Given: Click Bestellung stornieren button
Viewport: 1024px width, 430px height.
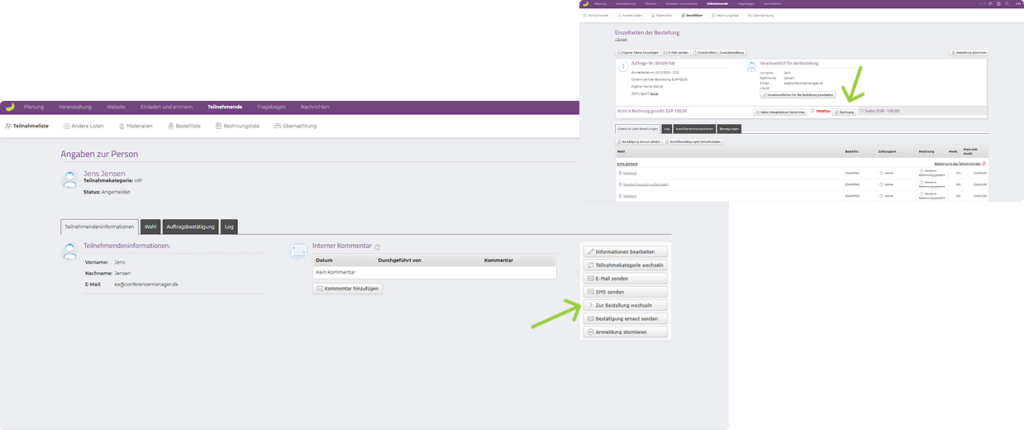Looking at the screenshot, I should coord(968,52).
